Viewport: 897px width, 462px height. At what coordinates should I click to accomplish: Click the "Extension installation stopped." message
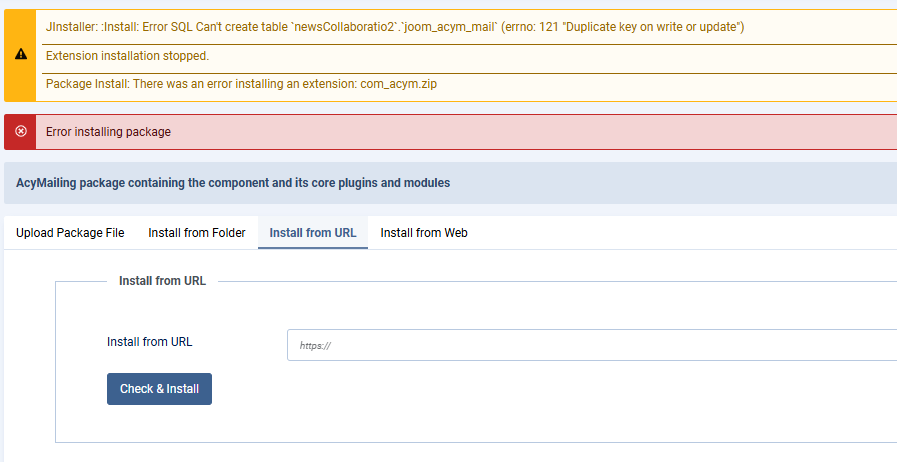pos(128,56)
